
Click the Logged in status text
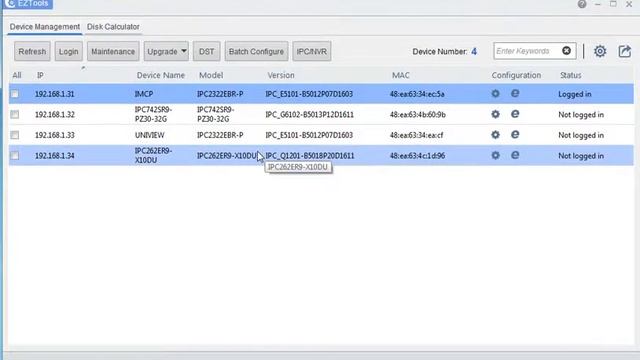pyautogui.click(x=575, y=94)
